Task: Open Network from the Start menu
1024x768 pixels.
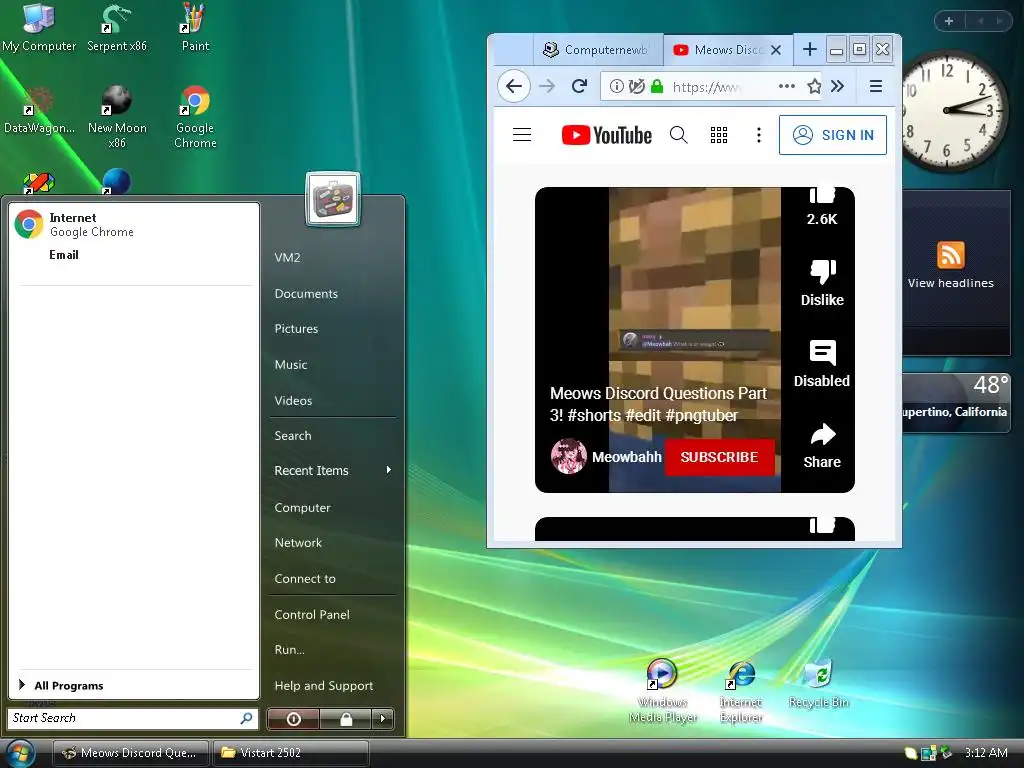Action: (298, 543)
